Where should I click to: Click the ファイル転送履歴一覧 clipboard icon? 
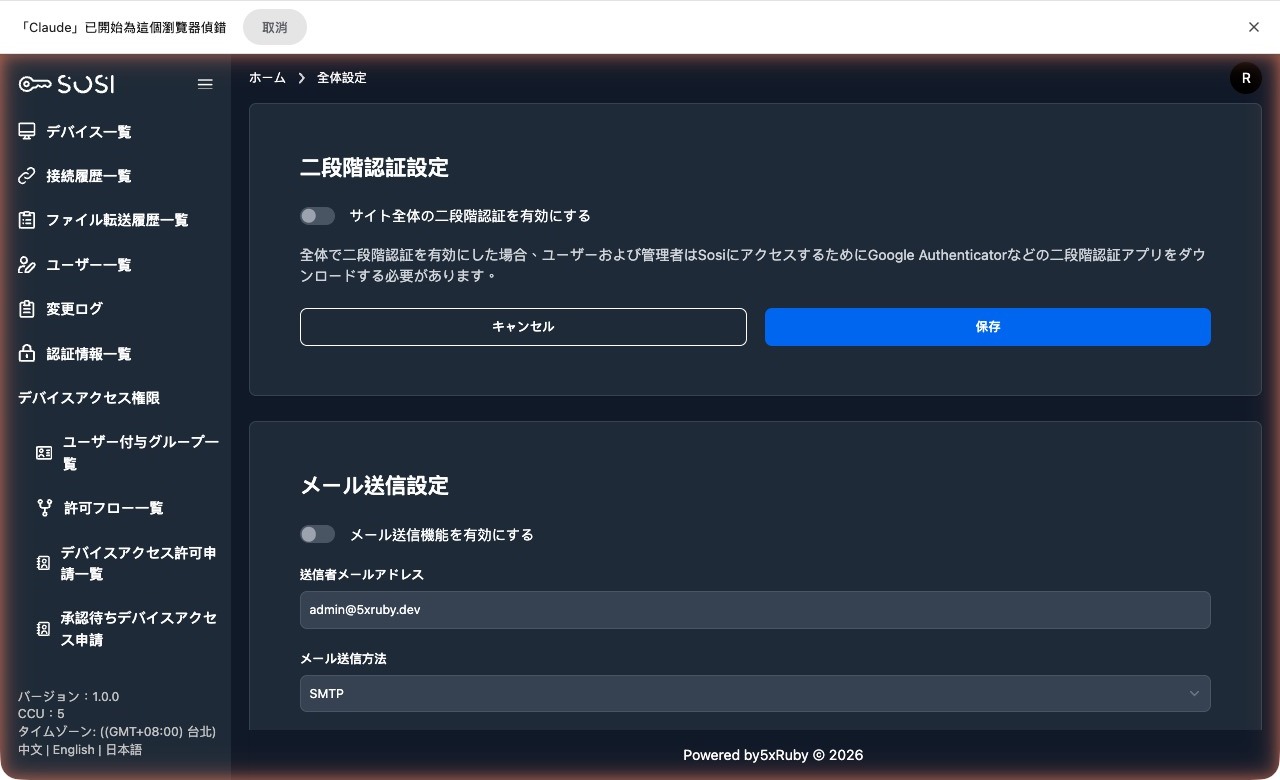pyautogui.click(x=27, y=220)
